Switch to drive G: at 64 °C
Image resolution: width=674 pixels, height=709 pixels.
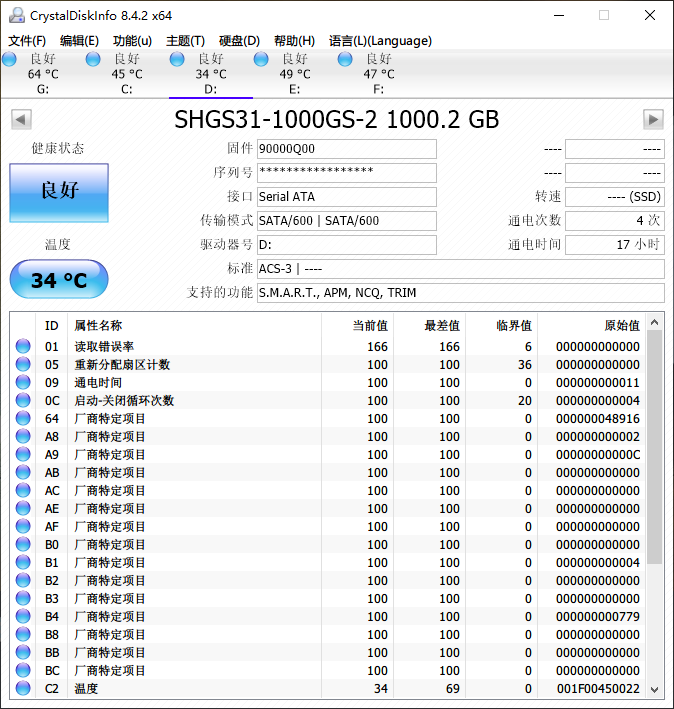[x=42, y=74]
